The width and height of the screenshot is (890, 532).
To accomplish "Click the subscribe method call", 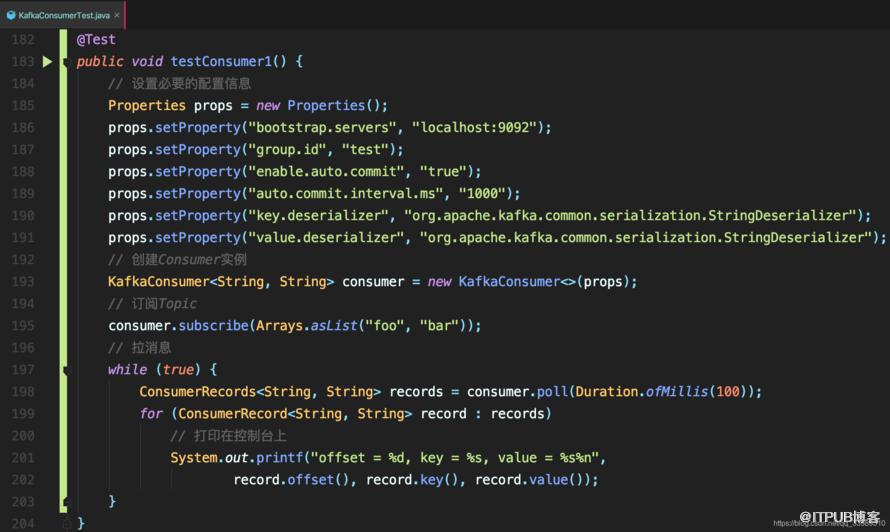I will tap(213, 326).
